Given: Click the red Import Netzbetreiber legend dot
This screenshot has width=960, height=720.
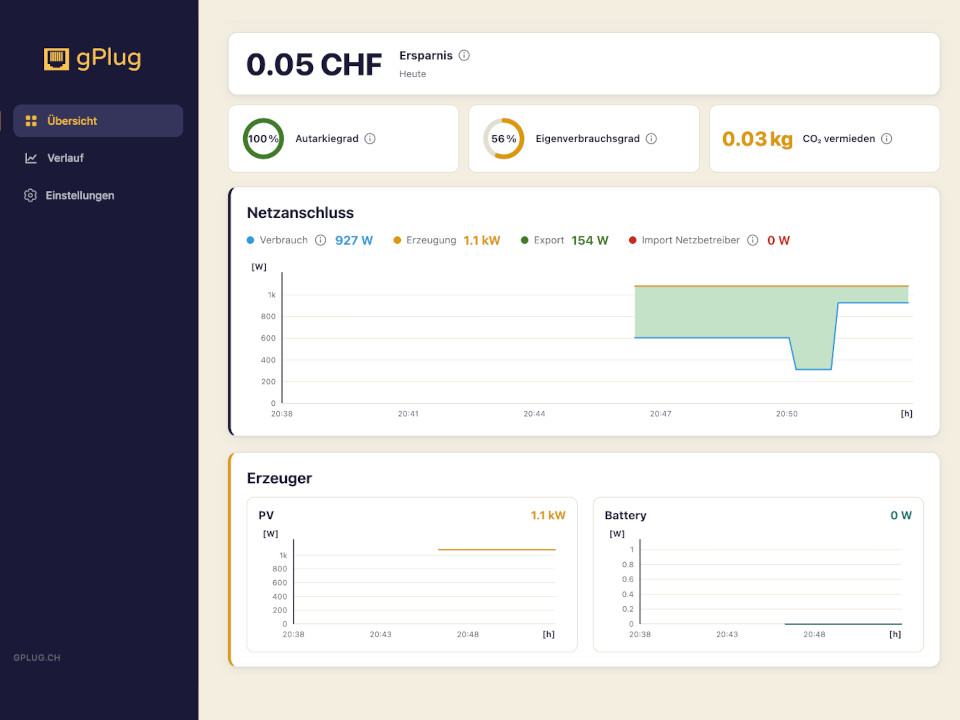Looking at the screenshot, I should coord(632,240).
